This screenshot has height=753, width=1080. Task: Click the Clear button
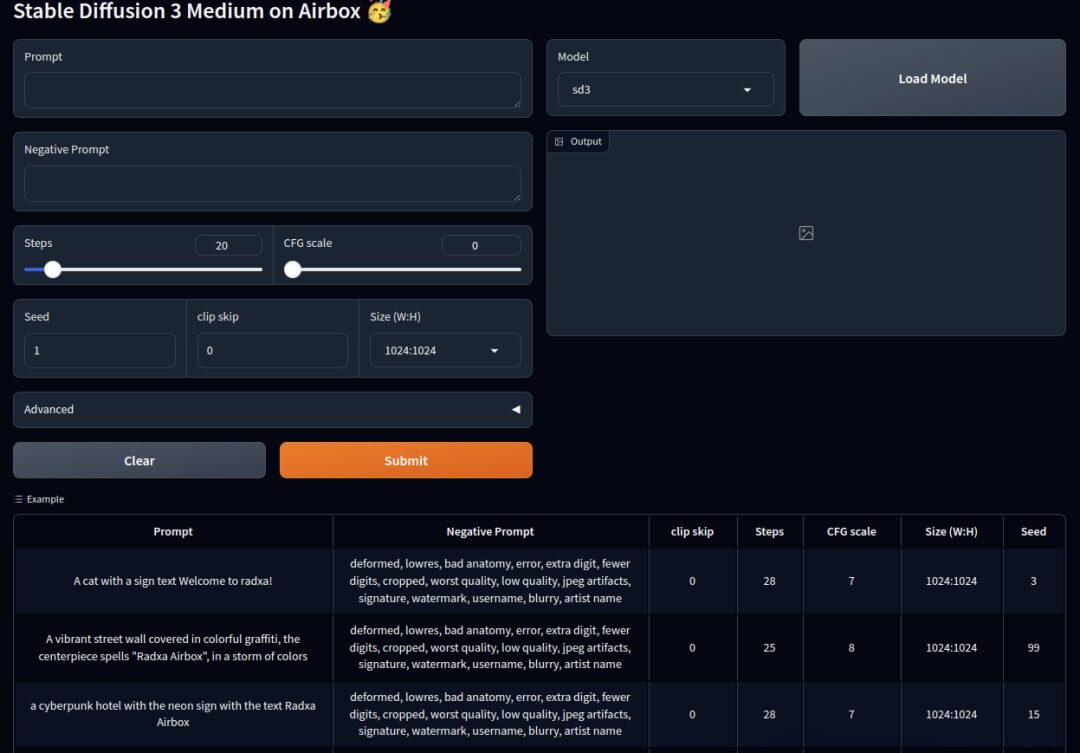(139, 460)
